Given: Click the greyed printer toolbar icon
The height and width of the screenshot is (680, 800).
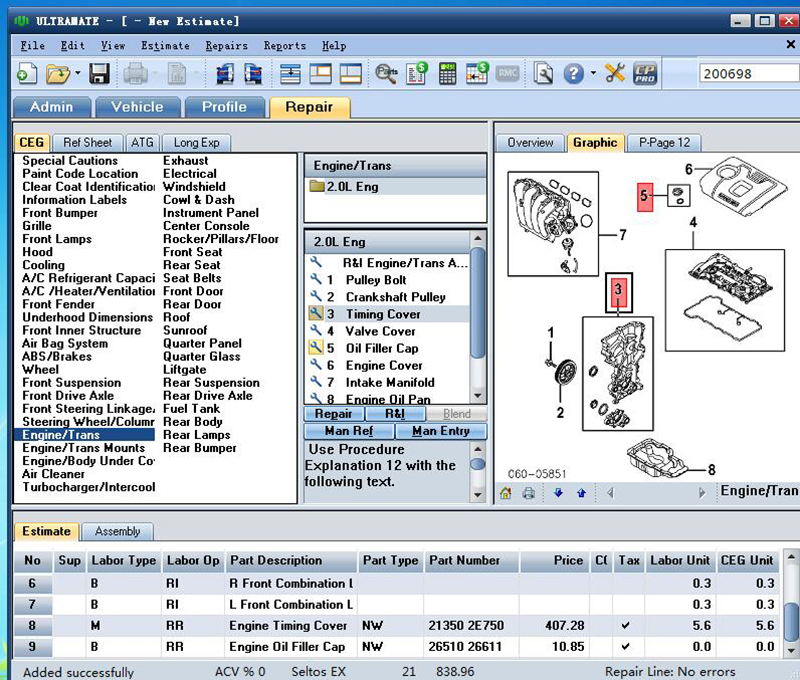Looking at the screenshot, I should point(135,74).
